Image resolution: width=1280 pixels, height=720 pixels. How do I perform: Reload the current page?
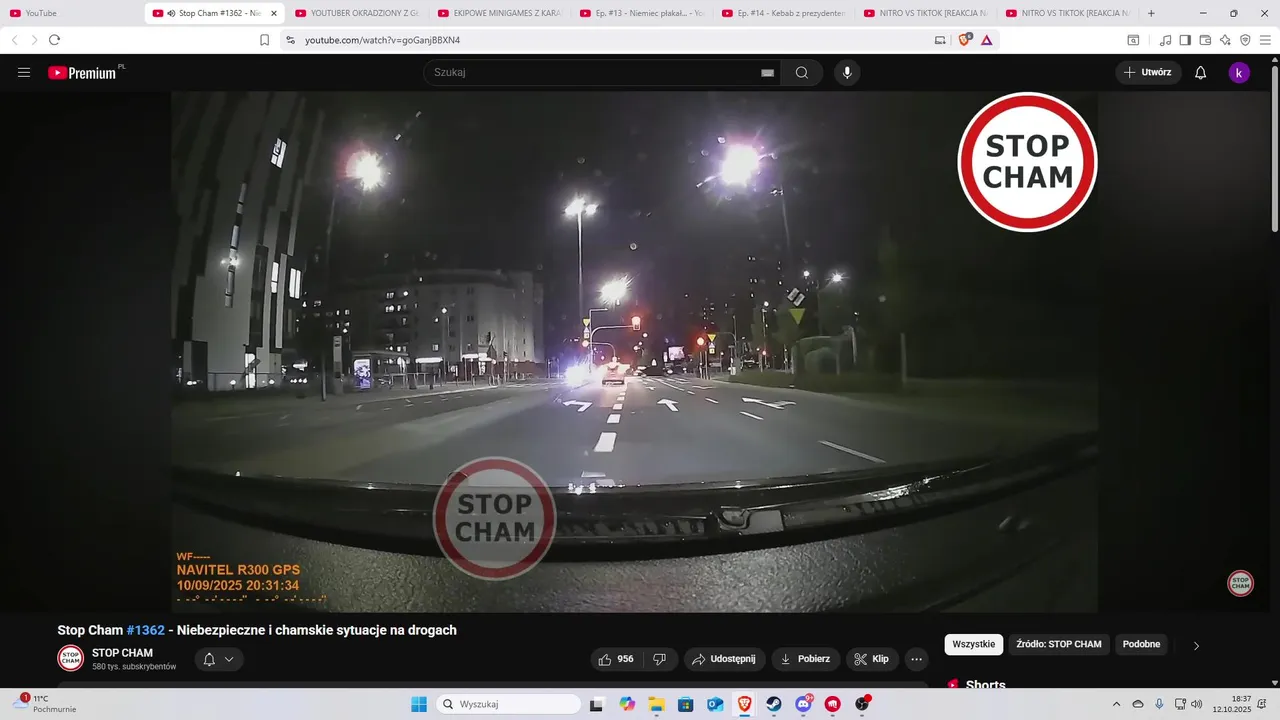54,40
